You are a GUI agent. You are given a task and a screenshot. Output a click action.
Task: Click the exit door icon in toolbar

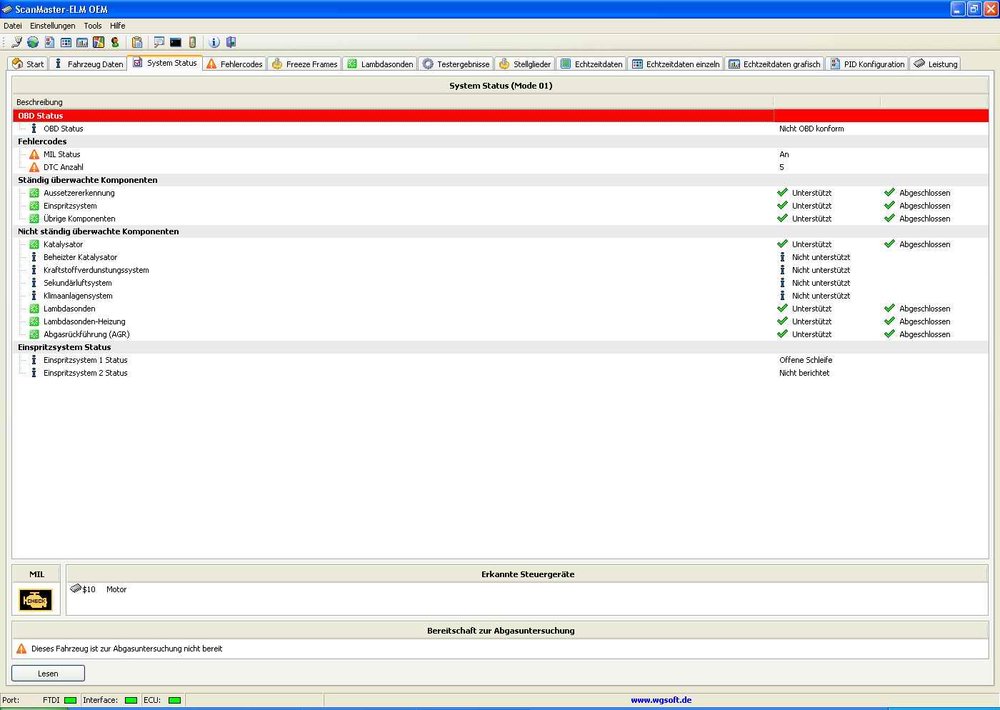click(x=230, y=43)
